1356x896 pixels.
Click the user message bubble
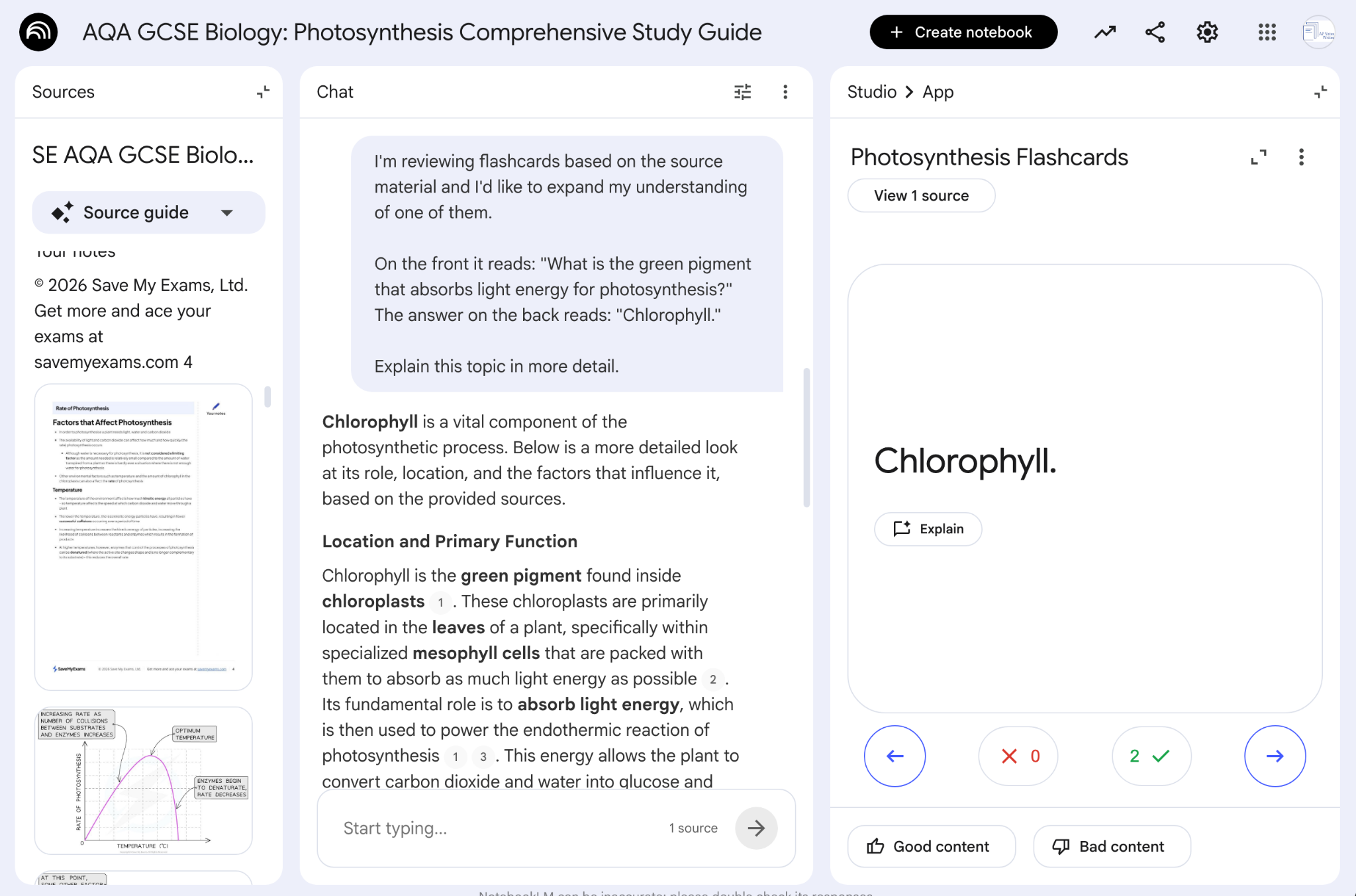(567, 263)
